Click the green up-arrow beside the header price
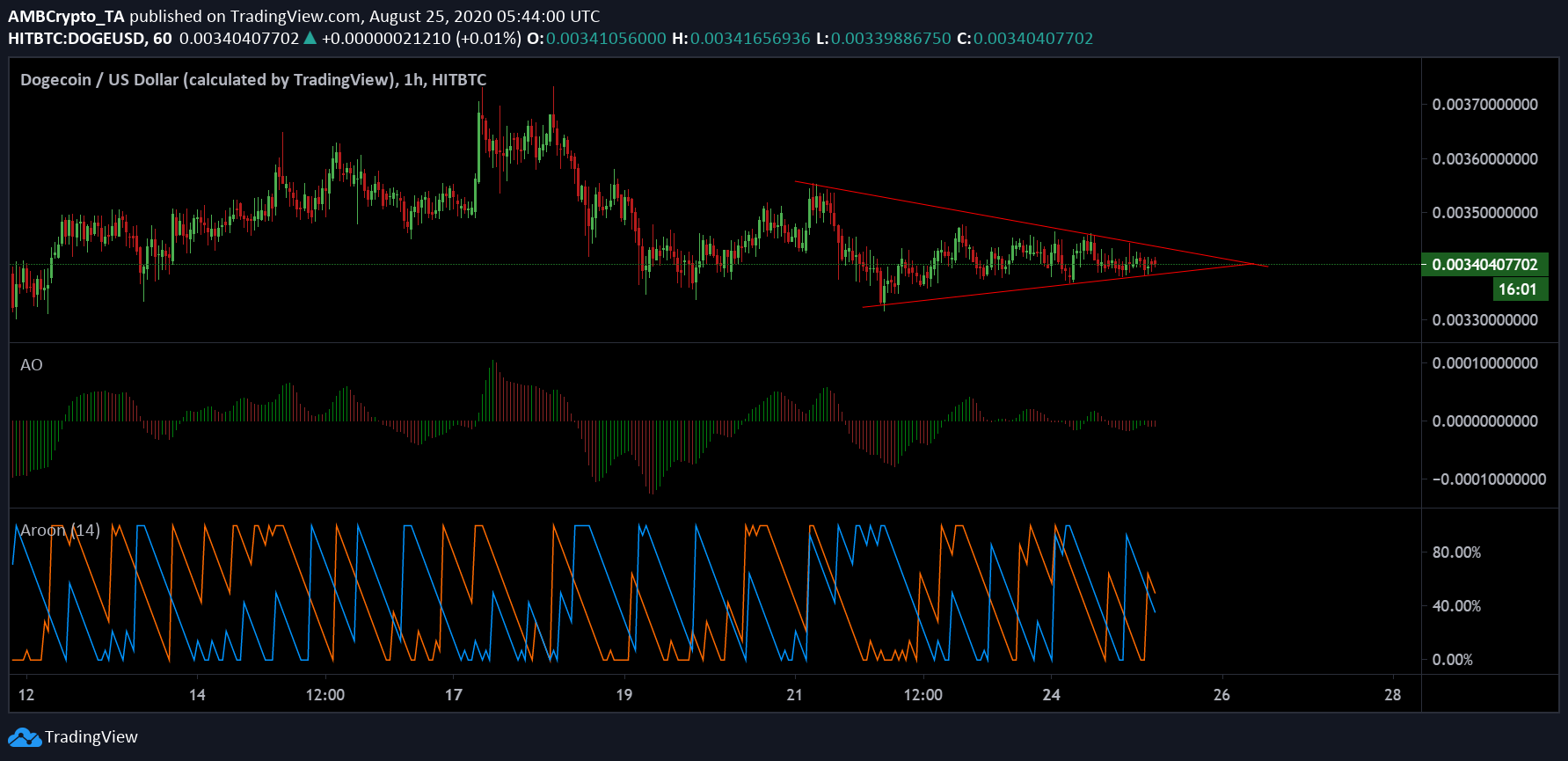This screenshot has height=761, width=1568. click(310, 38)
